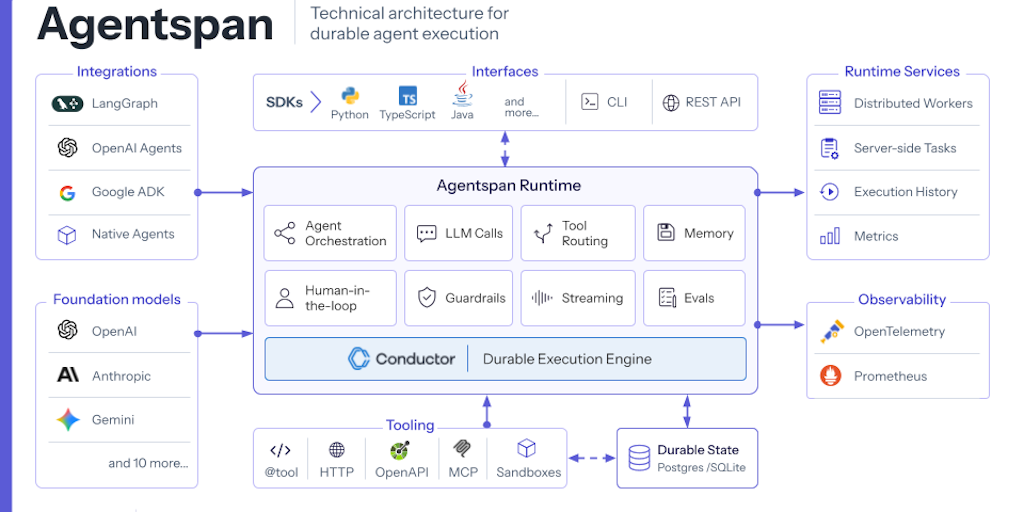Viewport: 1024px width, 512px height.
Task: Click the Python SDK icon
Action: pyautogui.click(x=350, y=95)
